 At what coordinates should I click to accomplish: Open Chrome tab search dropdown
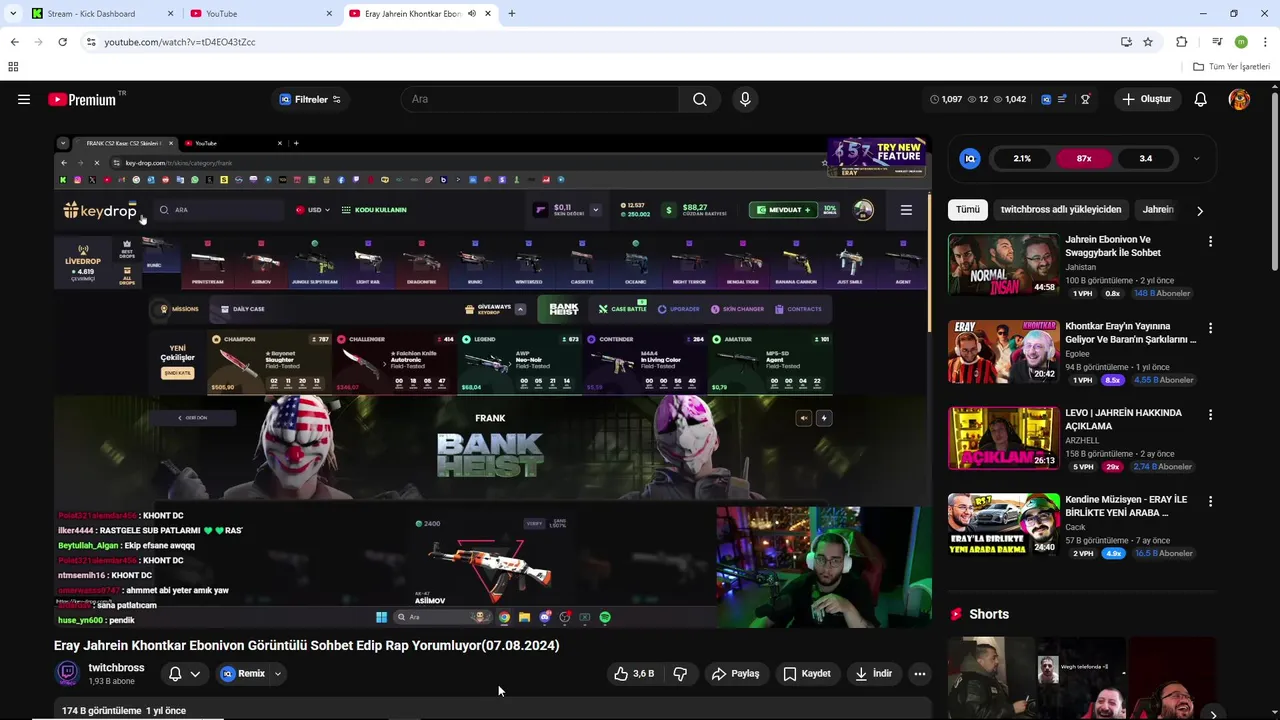pyautogui.click(x=13, y=14)
